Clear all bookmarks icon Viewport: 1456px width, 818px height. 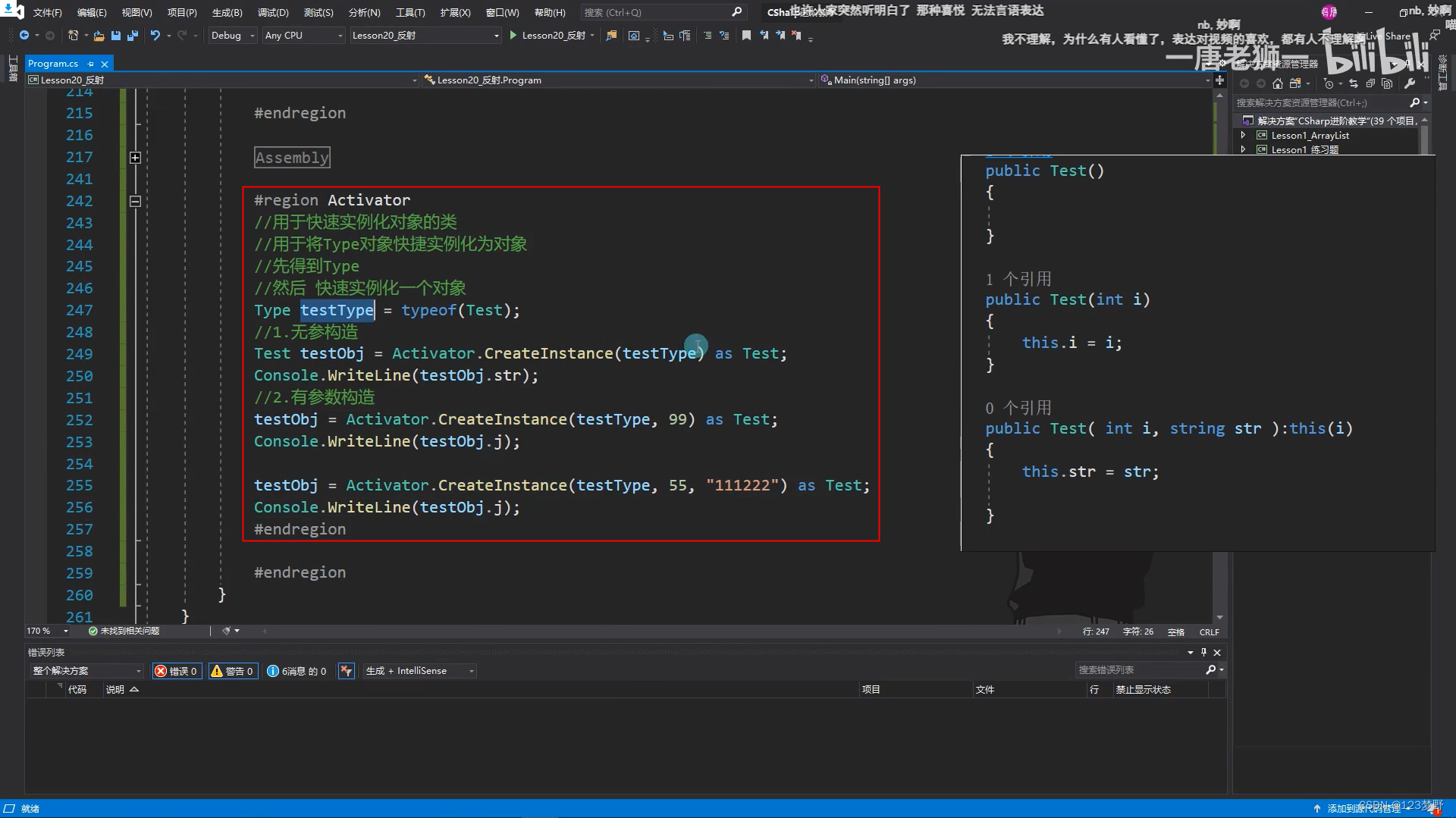(x=796, y=36)
